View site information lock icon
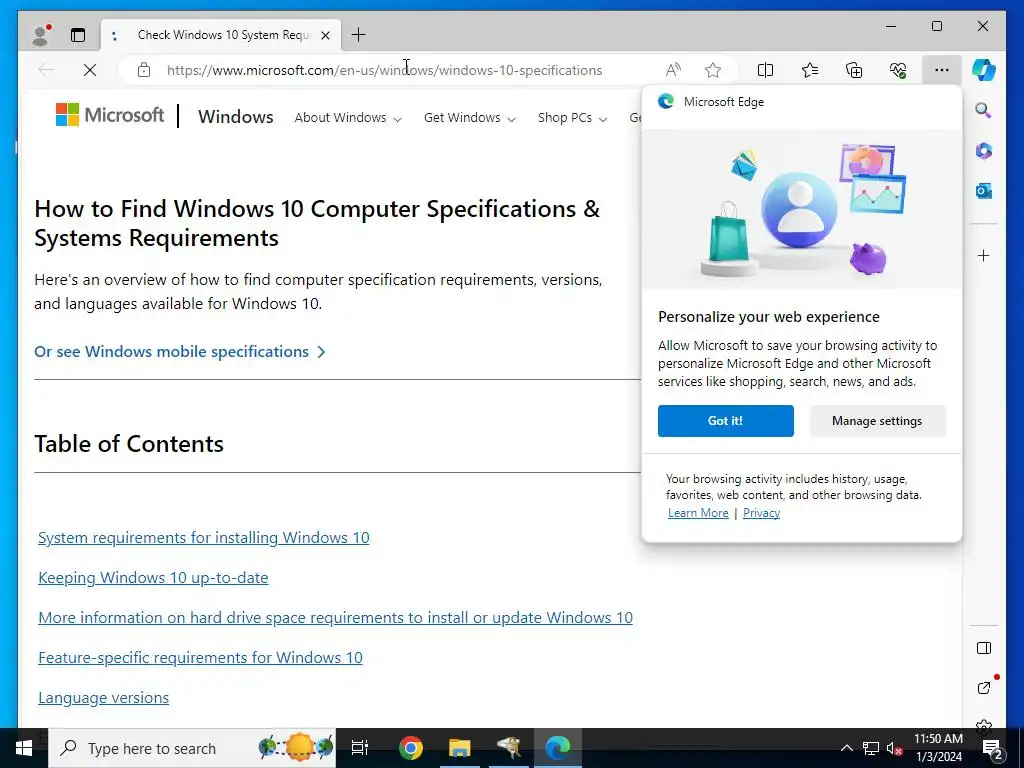 [144, 70]
